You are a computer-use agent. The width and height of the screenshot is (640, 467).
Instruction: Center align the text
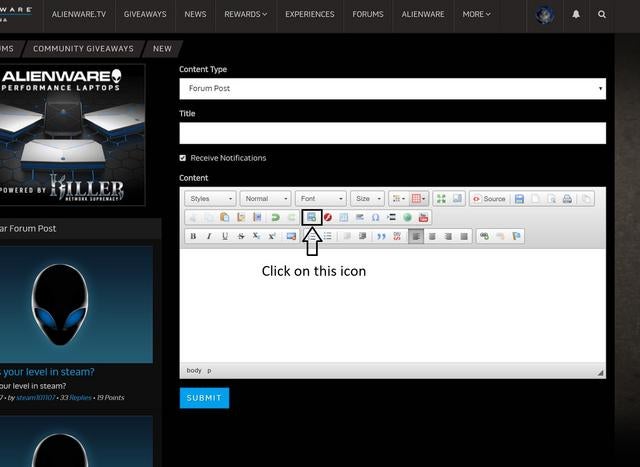pos(432,236)
